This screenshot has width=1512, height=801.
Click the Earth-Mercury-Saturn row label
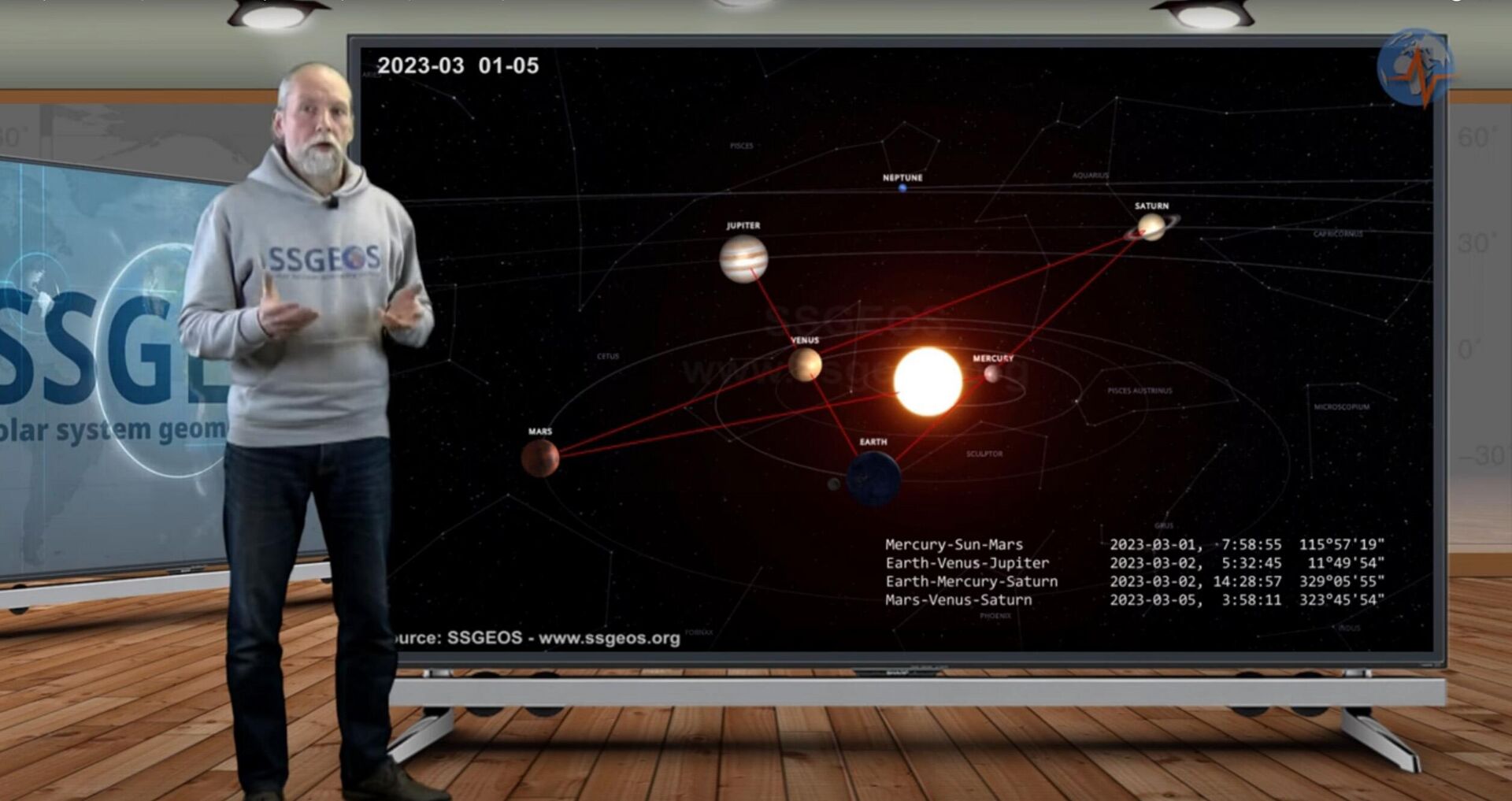(971, 581)
